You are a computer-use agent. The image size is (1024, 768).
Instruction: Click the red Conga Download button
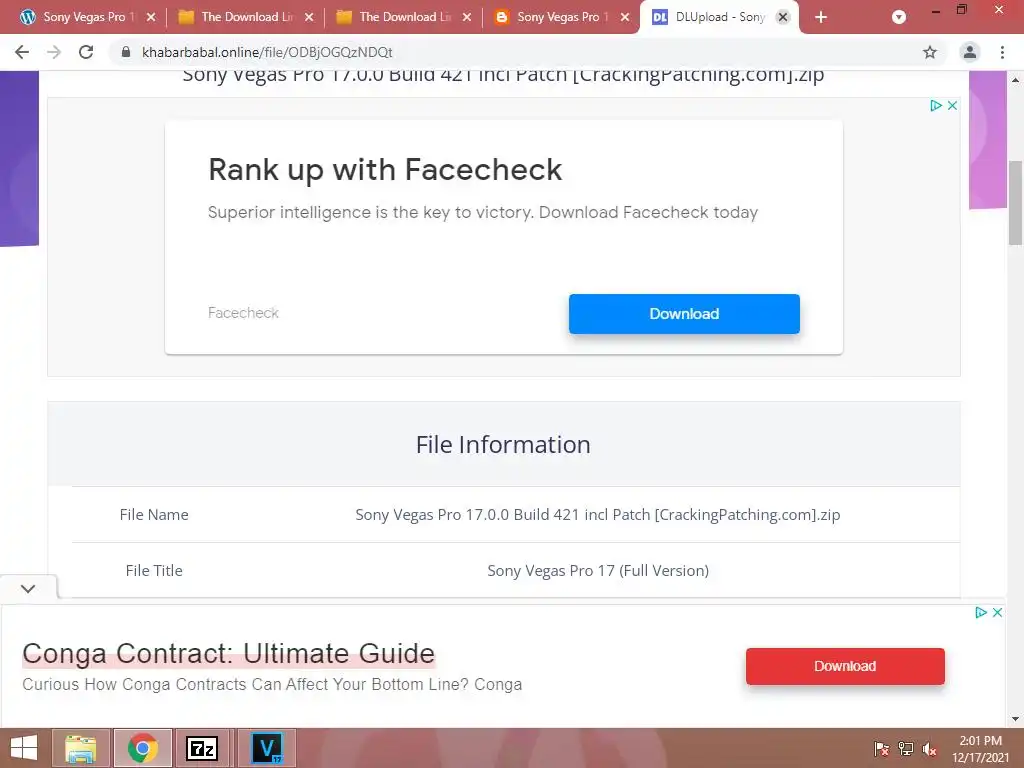point(845,666)
